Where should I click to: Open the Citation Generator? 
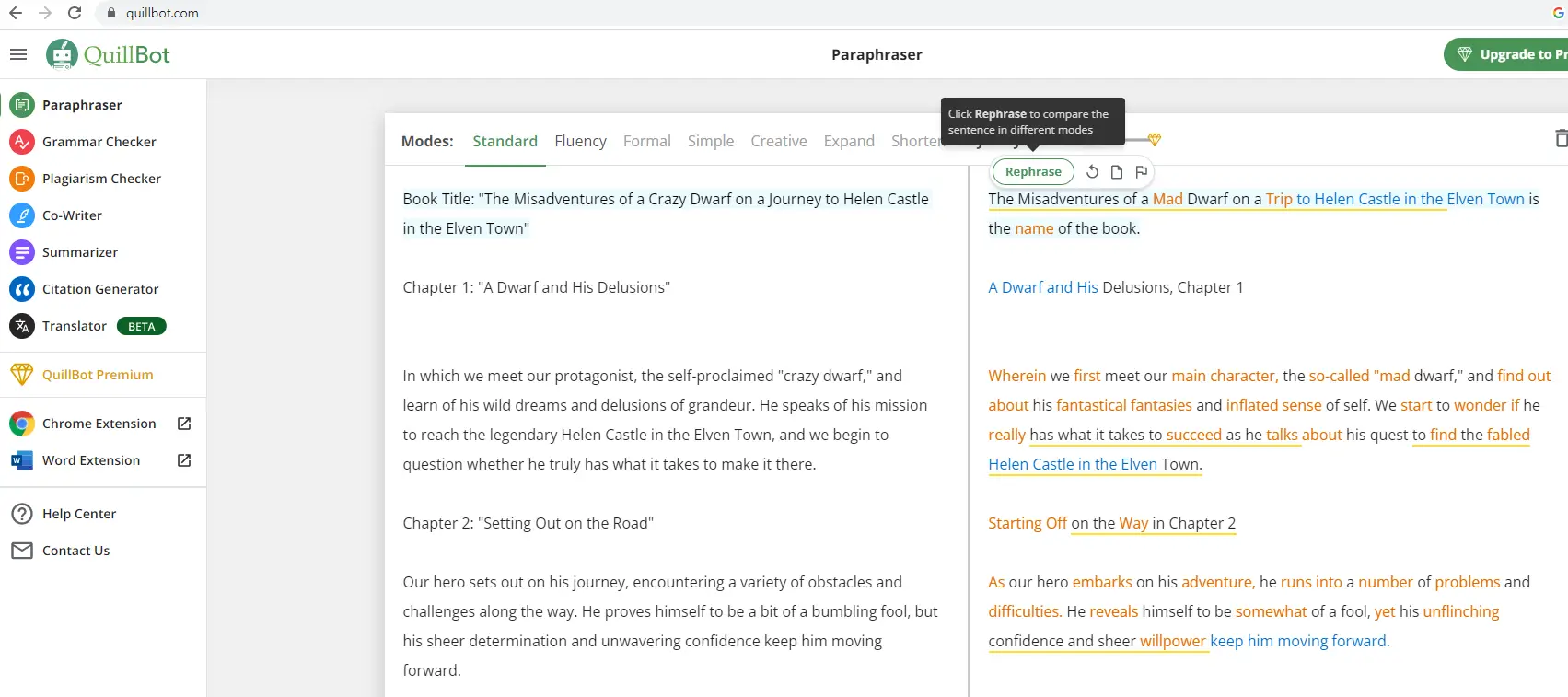[100, 289]
